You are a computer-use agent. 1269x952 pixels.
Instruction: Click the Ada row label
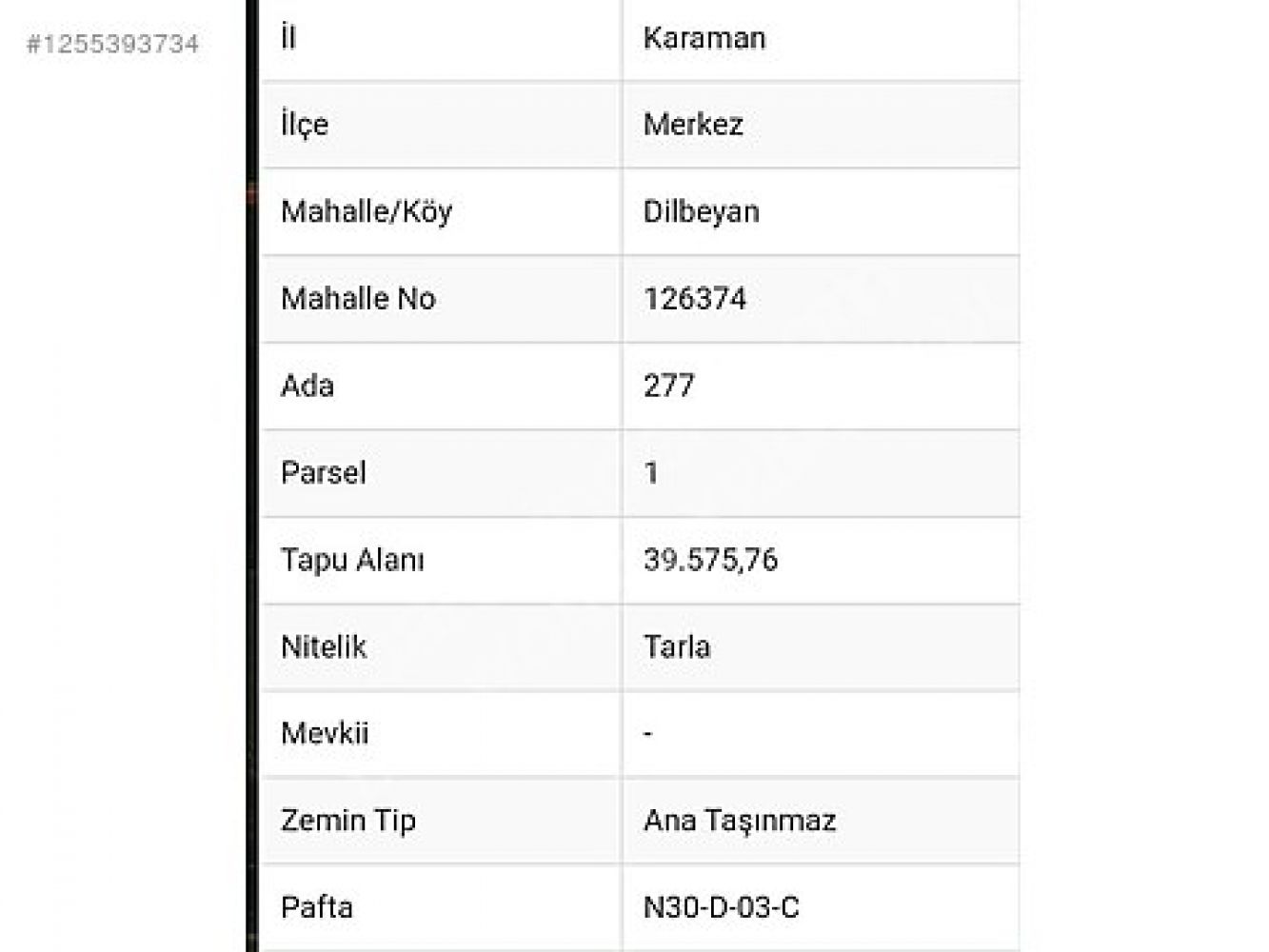[x=307, y=386]
